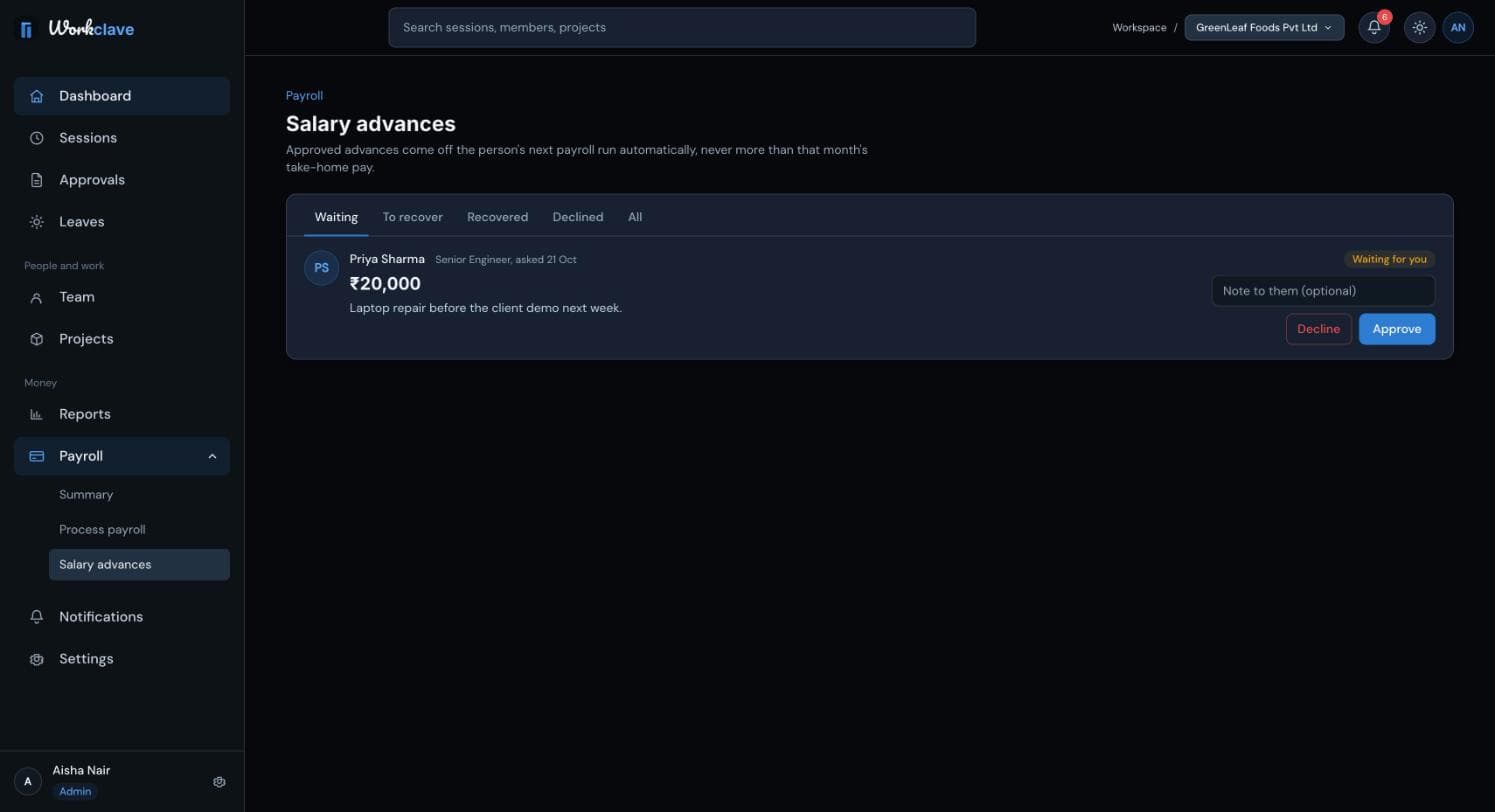Click the Workspace label in header

tap(1139, 28)
